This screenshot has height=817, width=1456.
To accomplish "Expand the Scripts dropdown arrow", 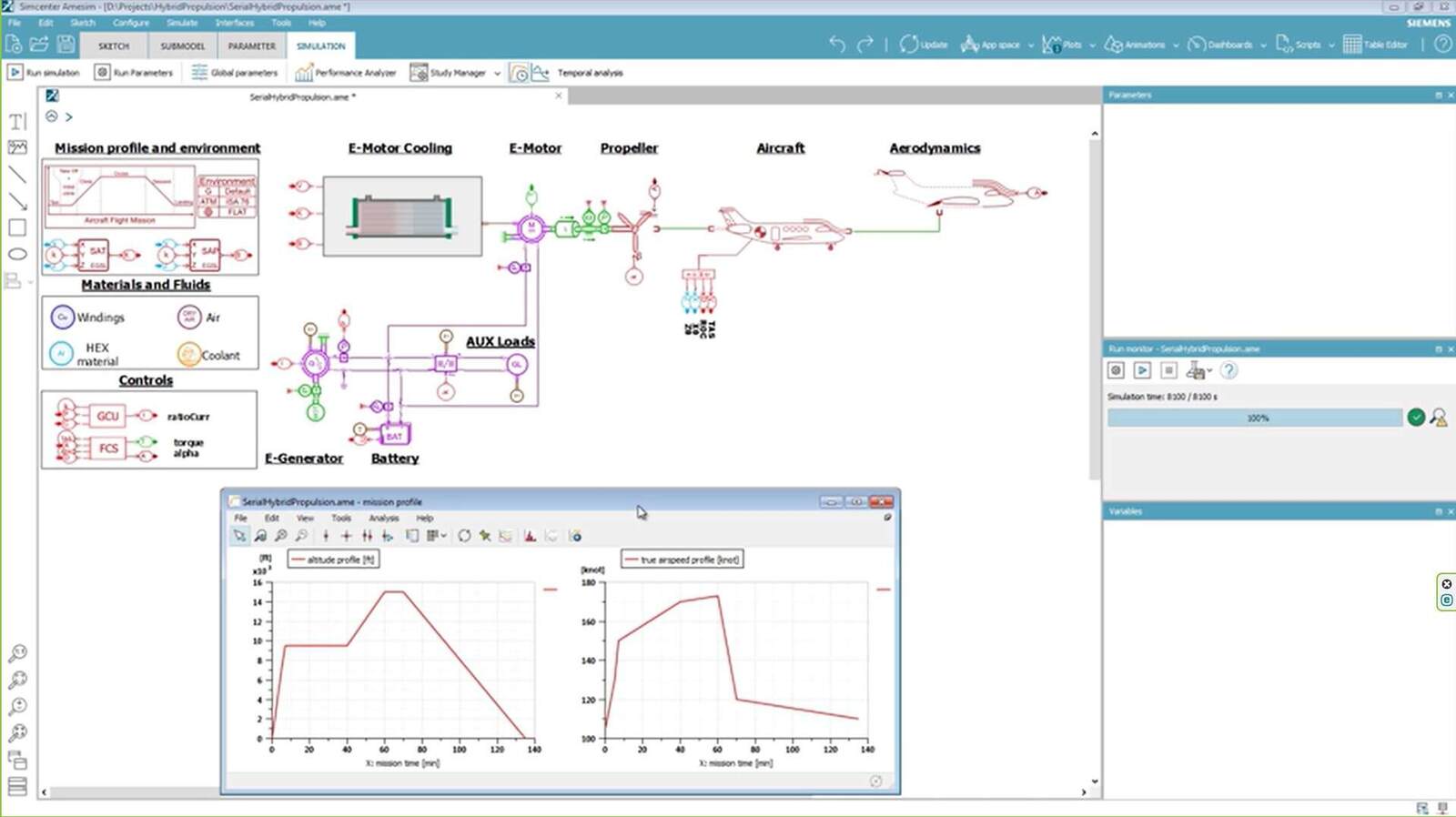I will coord(1331,45).
